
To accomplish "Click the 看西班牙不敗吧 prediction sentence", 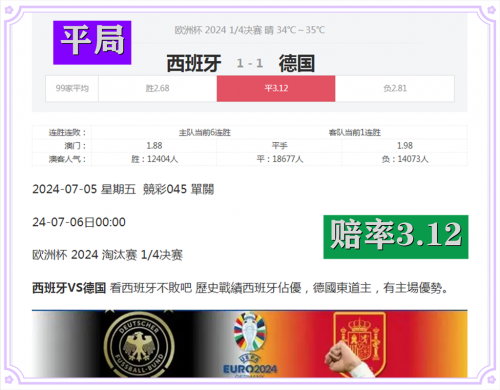I will pos(279,288).
